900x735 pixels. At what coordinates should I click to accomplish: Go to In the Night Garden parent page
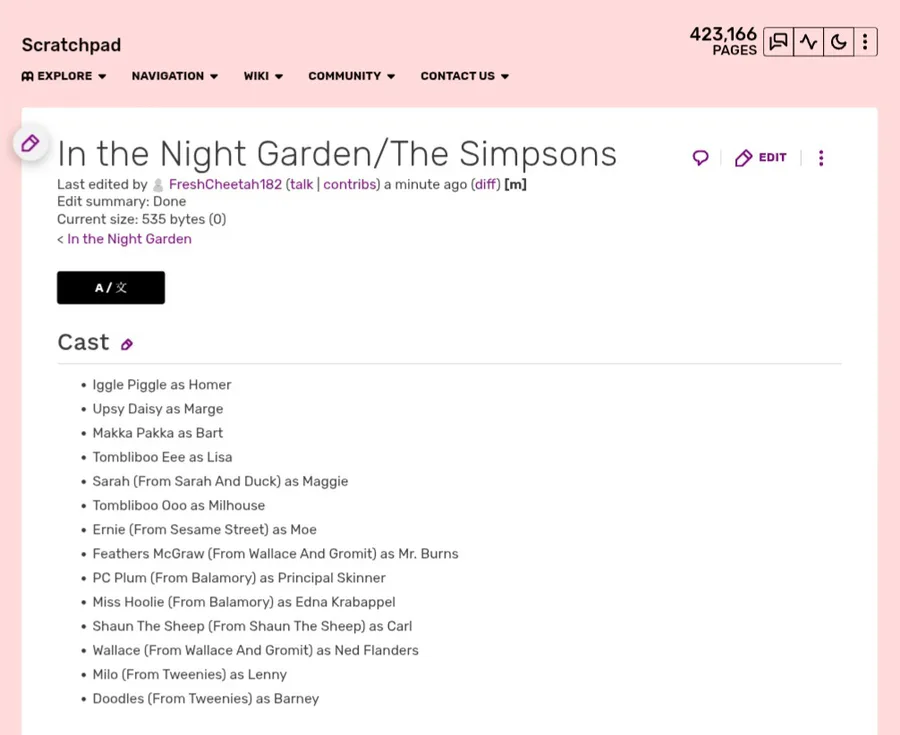click(x=129, y=239)
